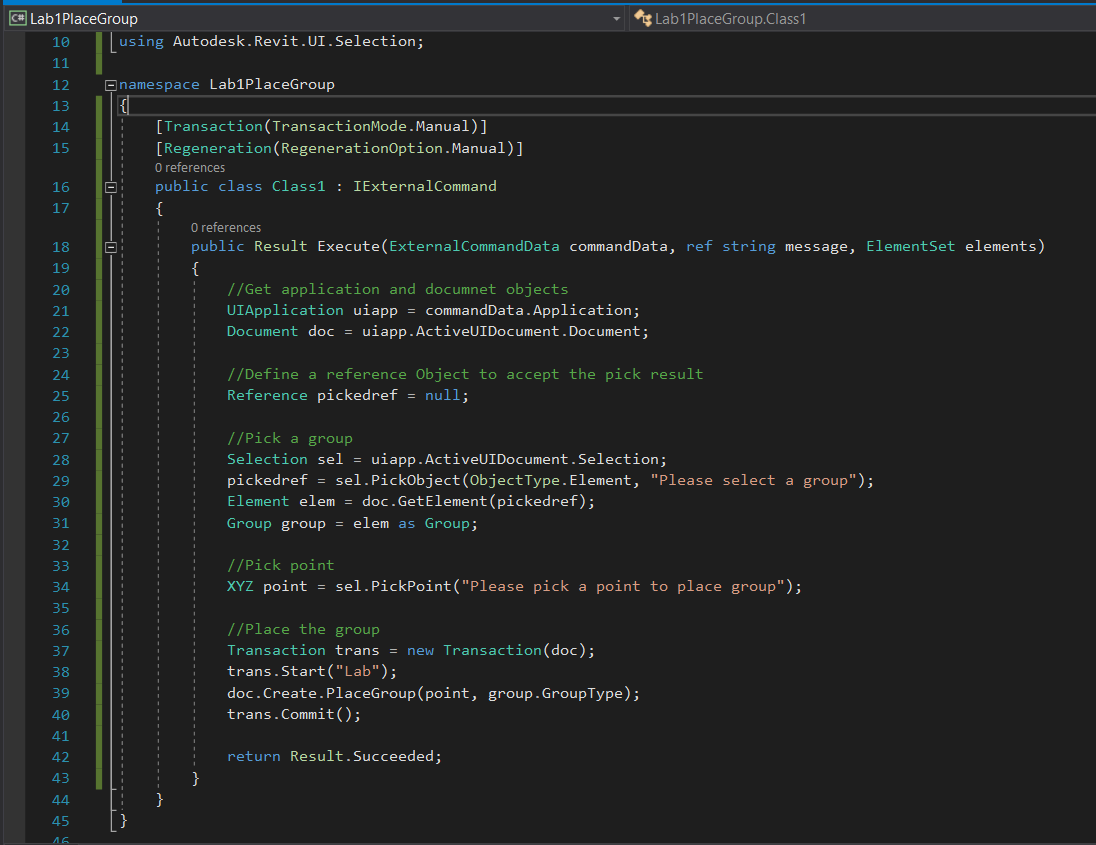Screen dimensions: 1096x845
Task: Click the C# project icon in navigation bar
Action: click(x=17, y=19)
